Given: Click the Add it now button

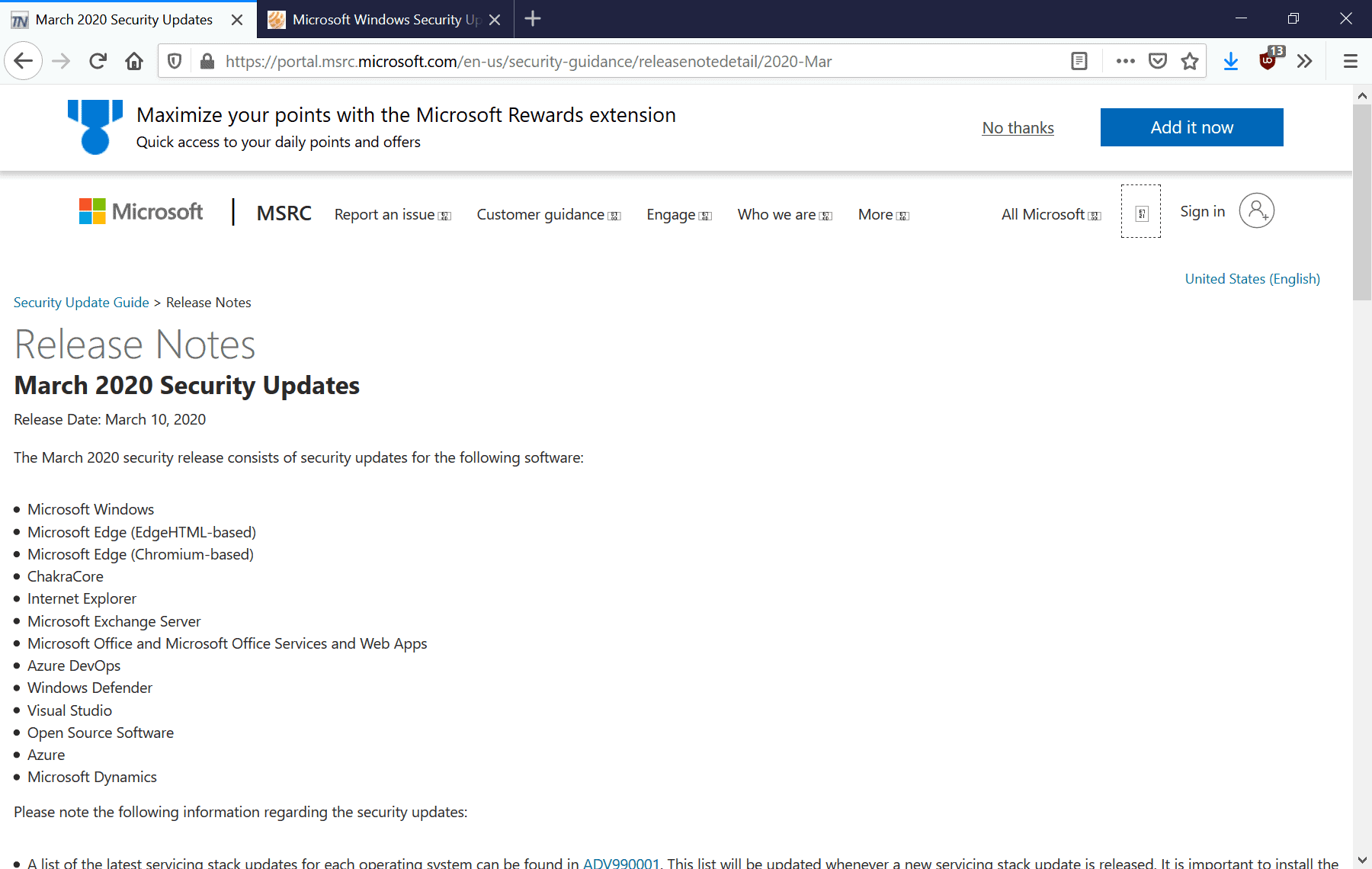Looking at the screenshot, I should 1191,127.
